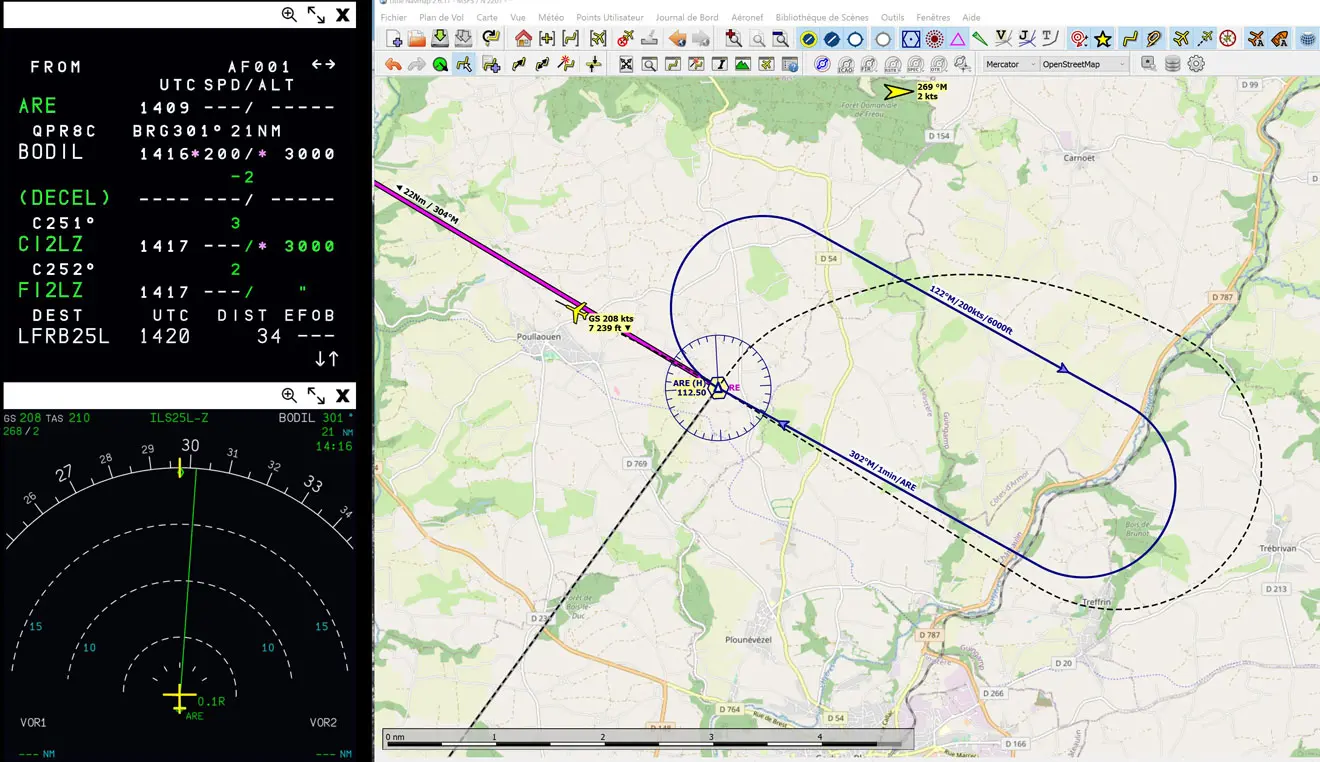The image size is (1320, 762).
Task: Open the Météo menu
Action: point(550,17)
